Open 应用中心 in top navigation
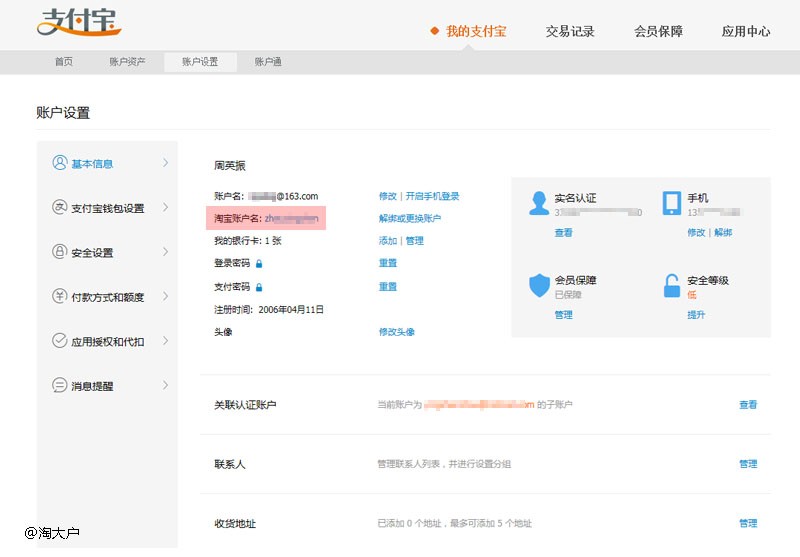 click(x=746, y=32)
